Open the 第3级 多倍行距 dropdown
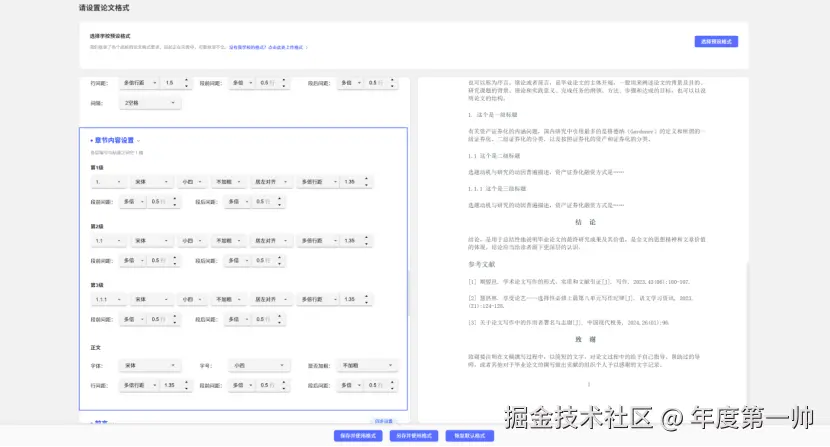The width and height of the screenshot is (830, 447). 319,299
